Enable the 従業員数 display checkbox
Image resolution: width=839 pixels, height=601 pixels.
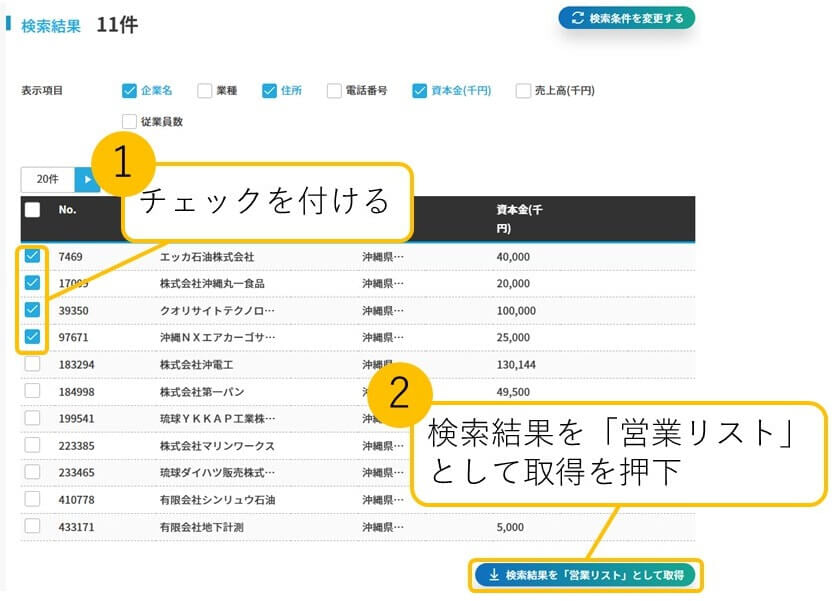(x=129, y=122)
